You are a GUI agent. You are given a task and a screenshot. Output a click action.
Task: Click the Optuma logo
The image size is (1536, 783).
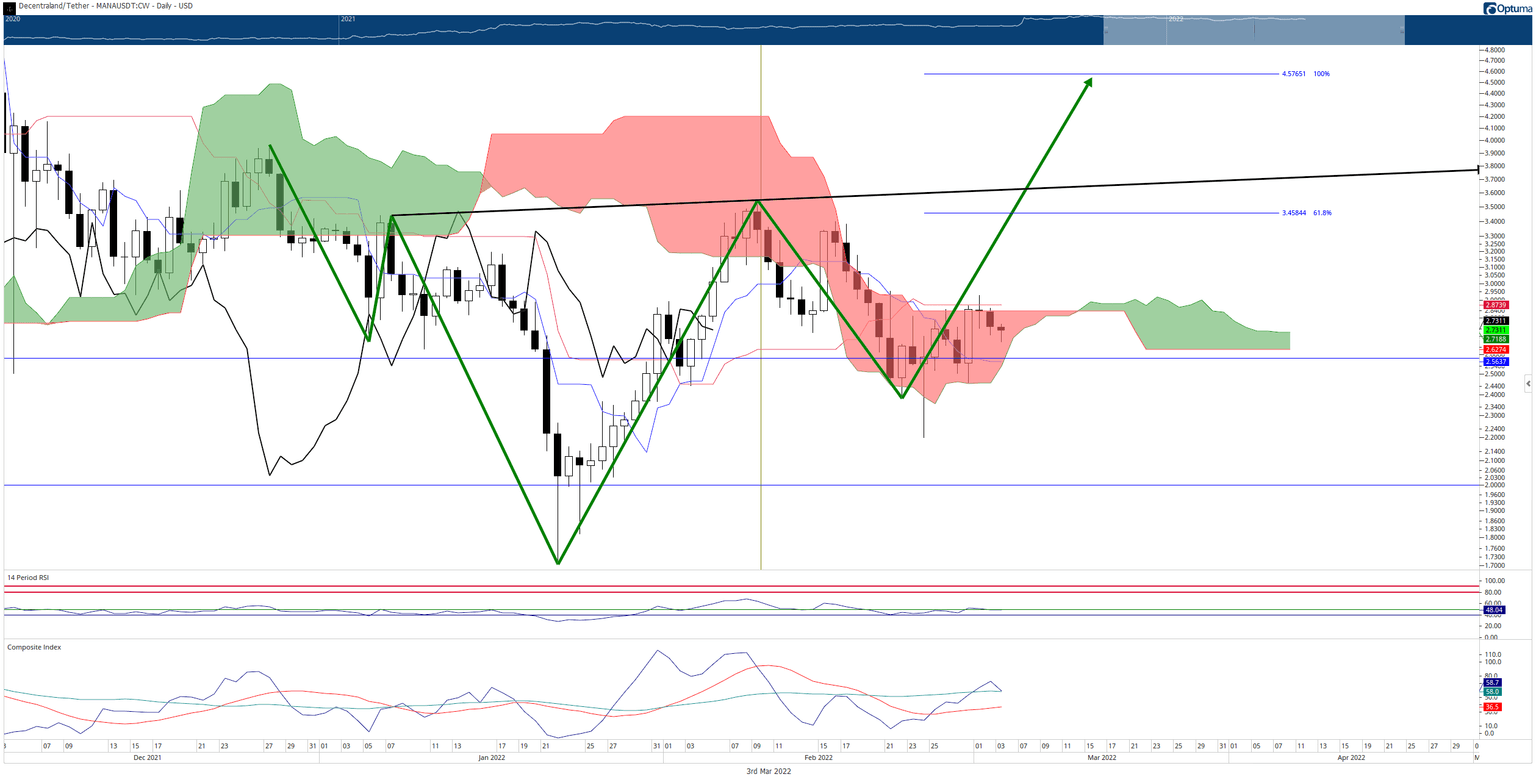tap(1507, 8)
